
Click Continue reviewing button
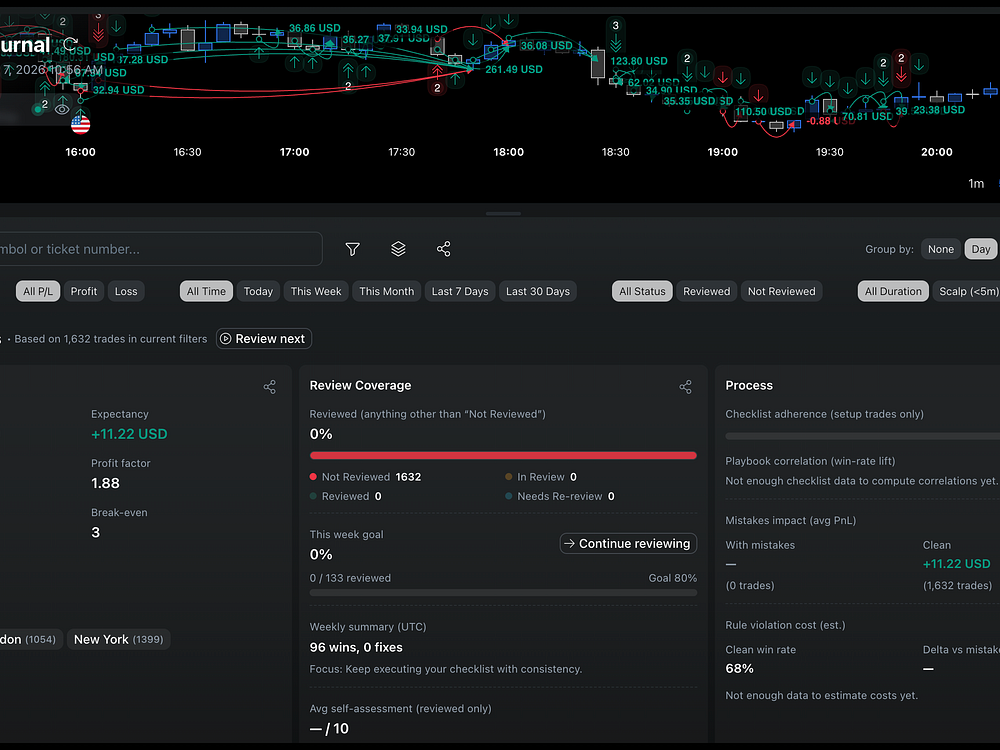(628, 543)
